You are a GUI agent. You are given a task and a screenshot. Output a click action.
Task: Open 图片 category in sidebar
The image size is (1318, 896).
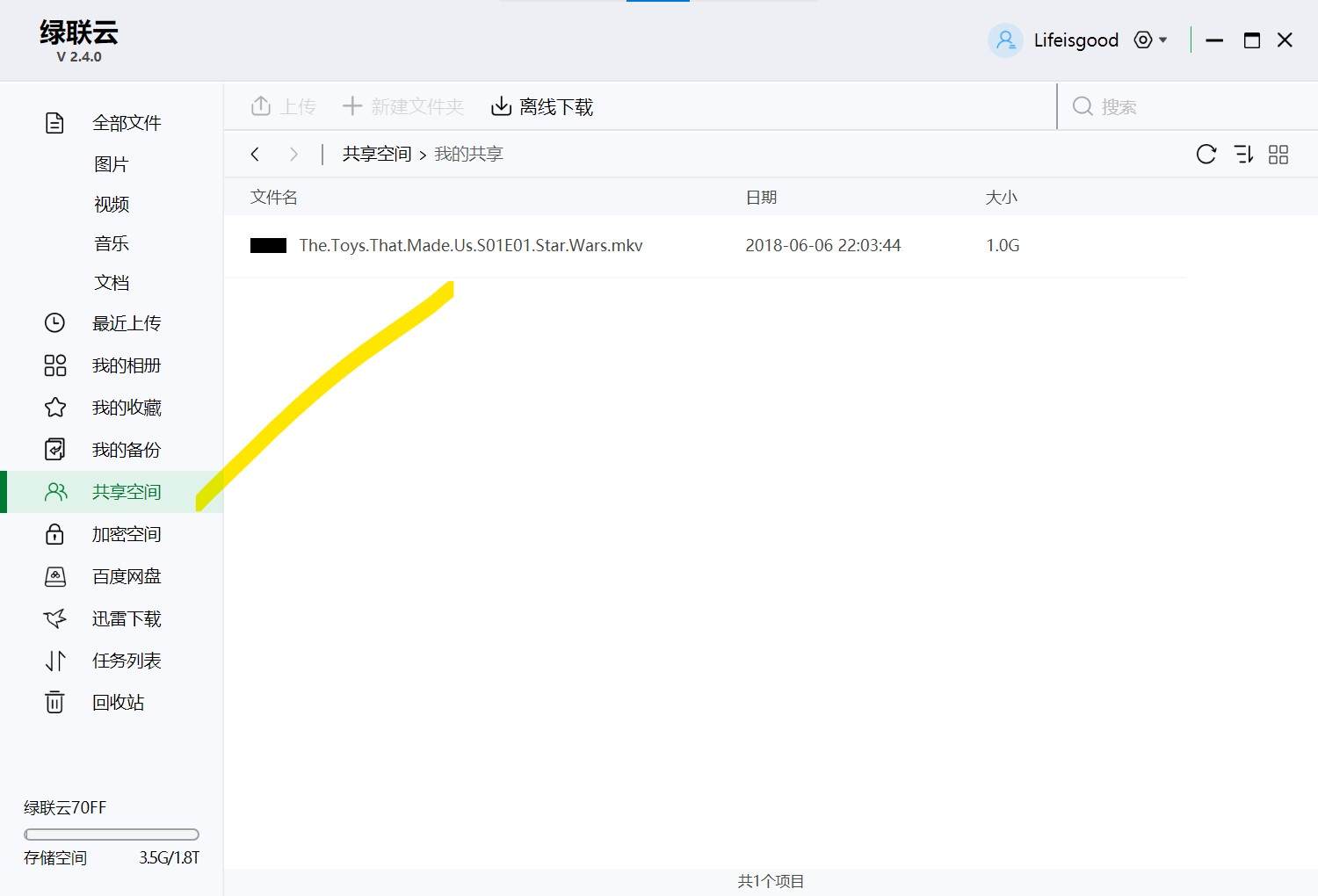pos(112,164)
